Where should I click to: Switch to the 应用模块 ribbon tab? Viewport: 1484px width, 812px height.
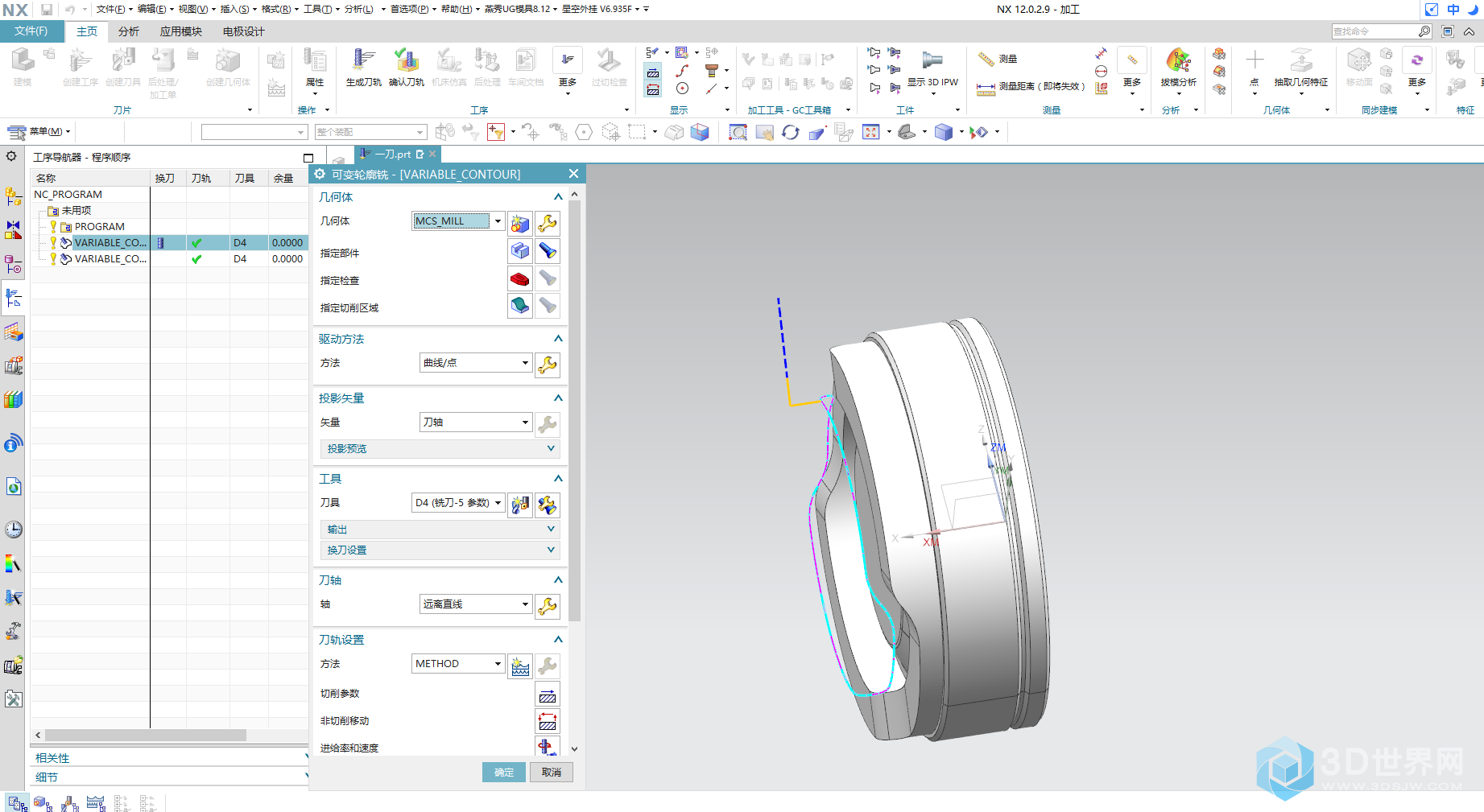point(181,31)
